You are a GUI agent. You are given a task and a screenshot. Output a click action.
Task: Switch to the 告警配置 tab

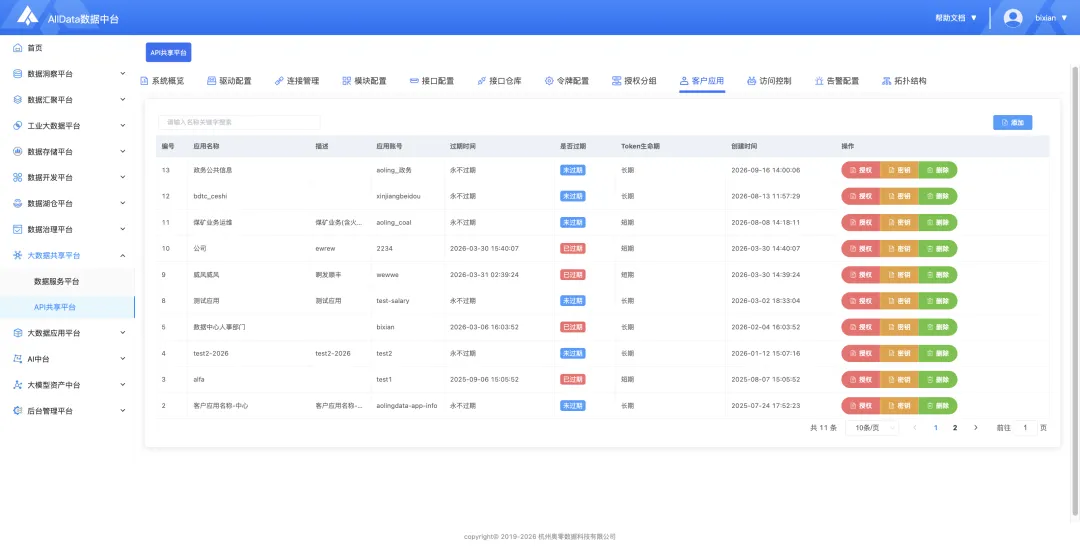click(837, 81)
